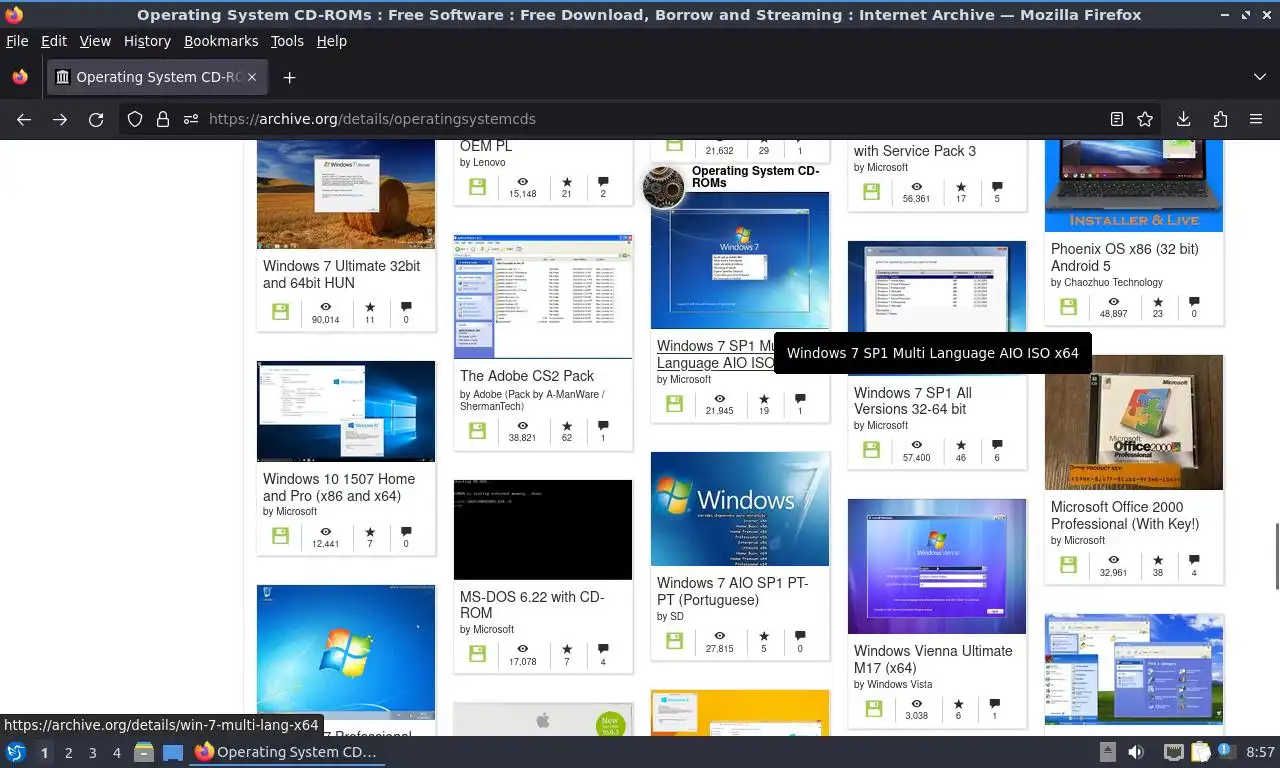
Task: Click the black MS-DOS 6.22 thumbnail
Action: coord(543,530)
